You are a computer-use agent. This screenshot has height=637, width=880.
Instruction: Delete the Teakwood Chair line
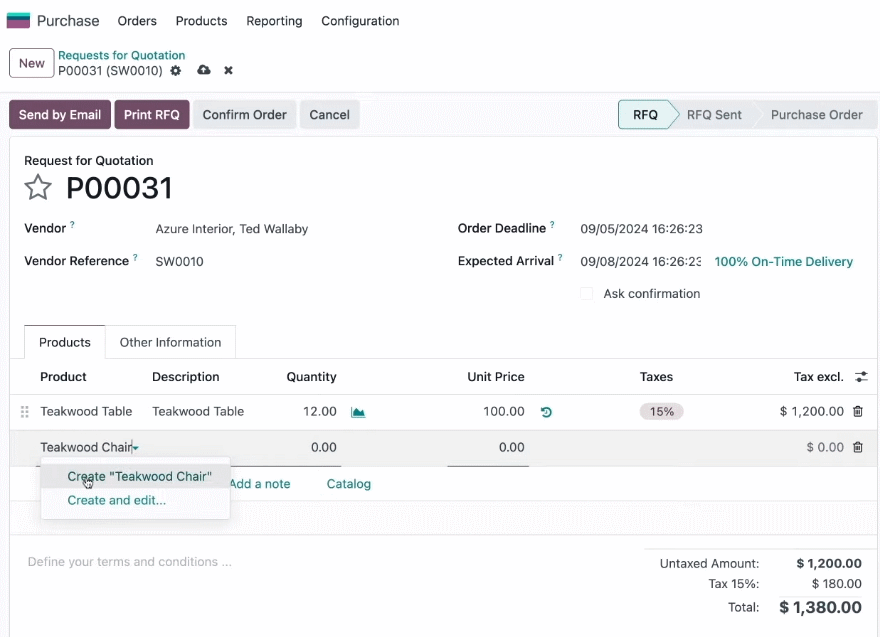click(858, 447)
